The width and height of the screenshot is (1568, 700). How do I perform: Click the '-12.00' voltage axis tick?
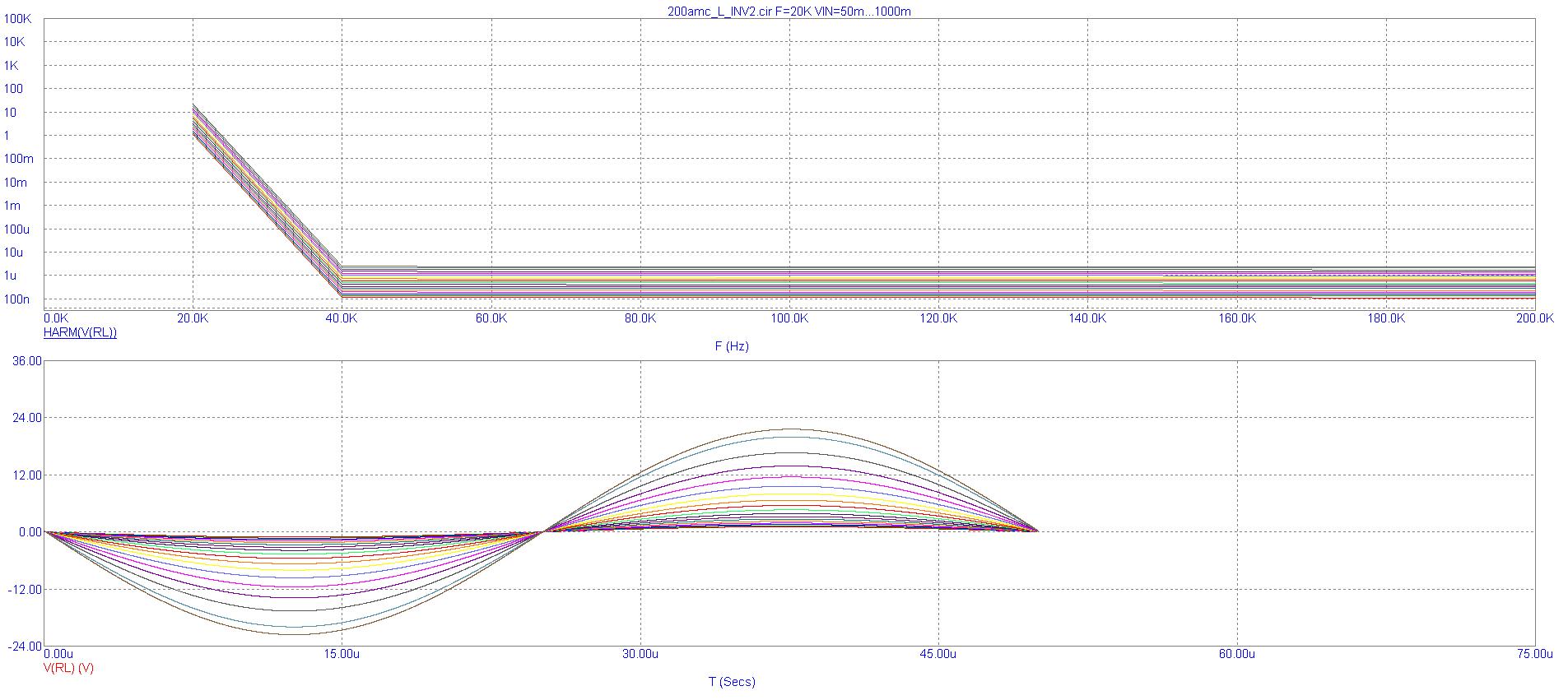[x=26, y=590]
